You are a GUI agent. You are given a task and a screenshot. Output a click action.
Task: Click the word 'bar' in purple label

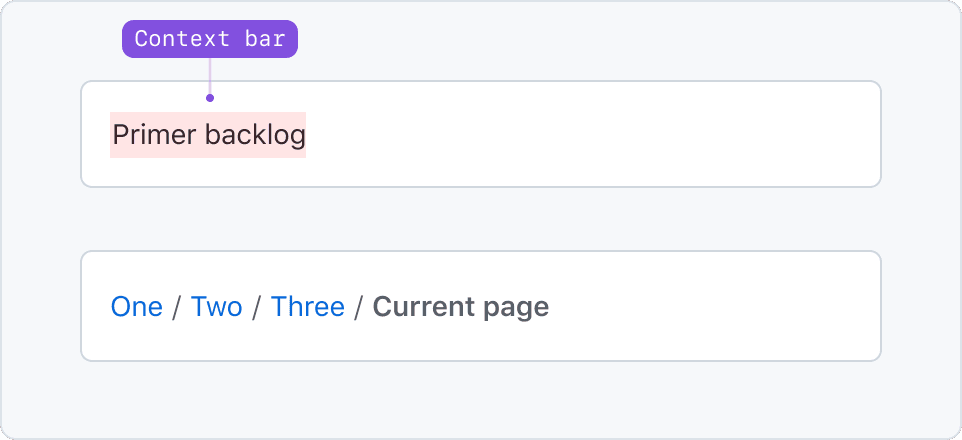tap(268, 39)
